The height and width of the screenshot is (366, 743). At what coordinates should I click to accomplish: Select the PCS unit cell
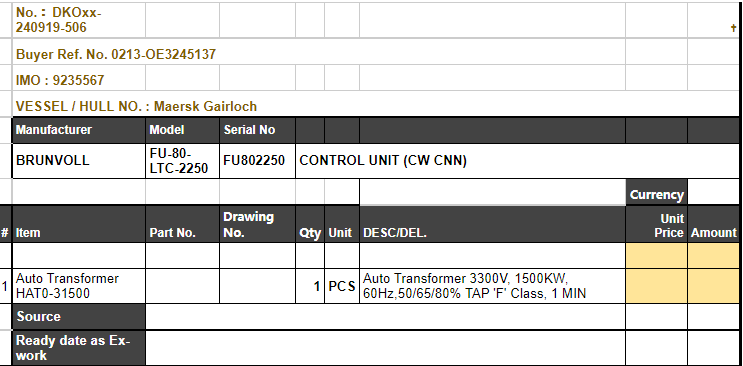pyautogui.click(x=342, y=286)
